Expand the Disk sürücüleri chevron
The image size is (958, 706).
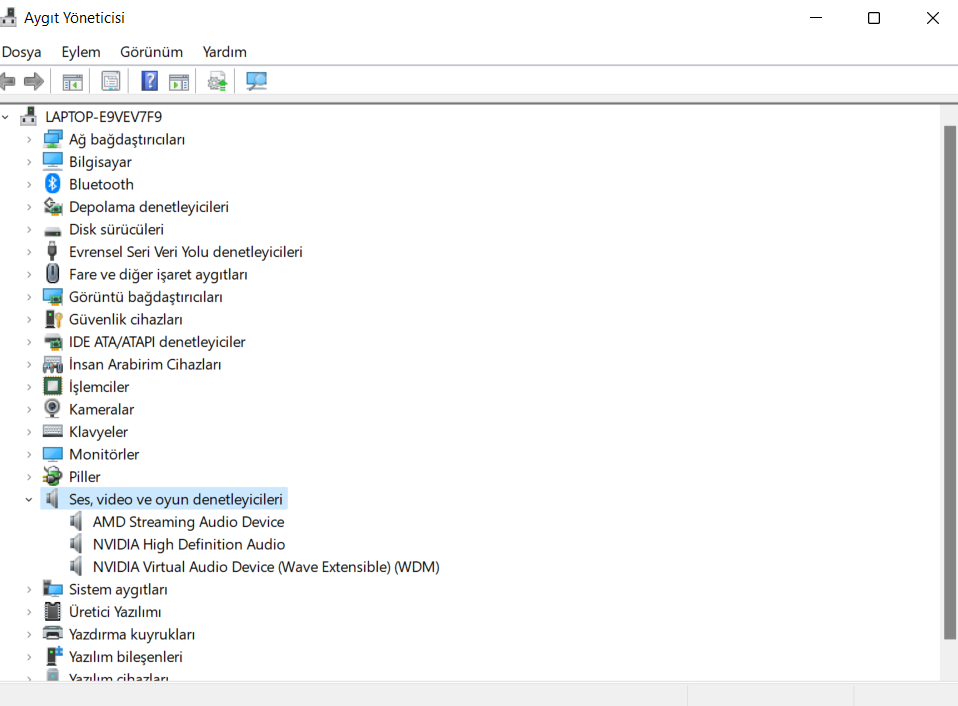(29, 229)
